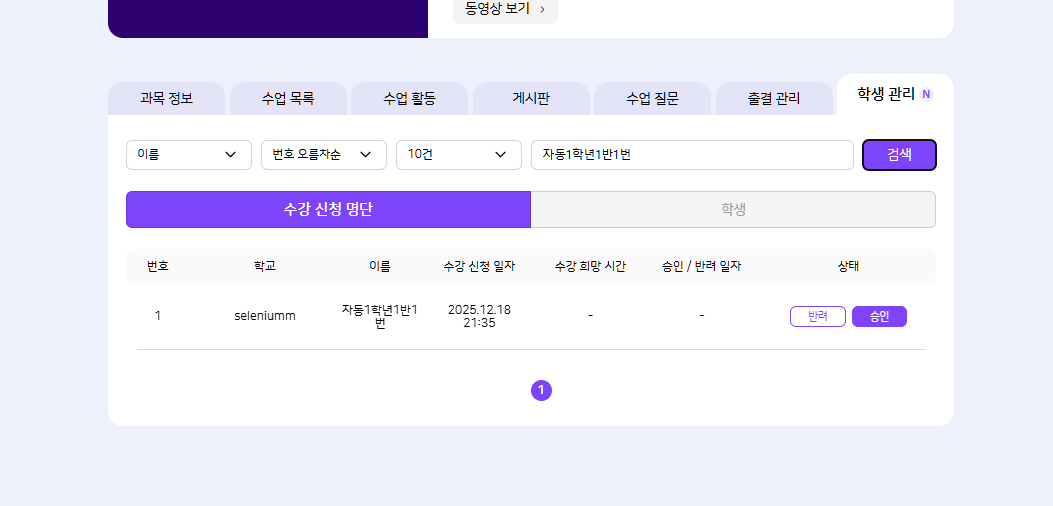Expand the 10건 page size dropdown

coord(458,155)
